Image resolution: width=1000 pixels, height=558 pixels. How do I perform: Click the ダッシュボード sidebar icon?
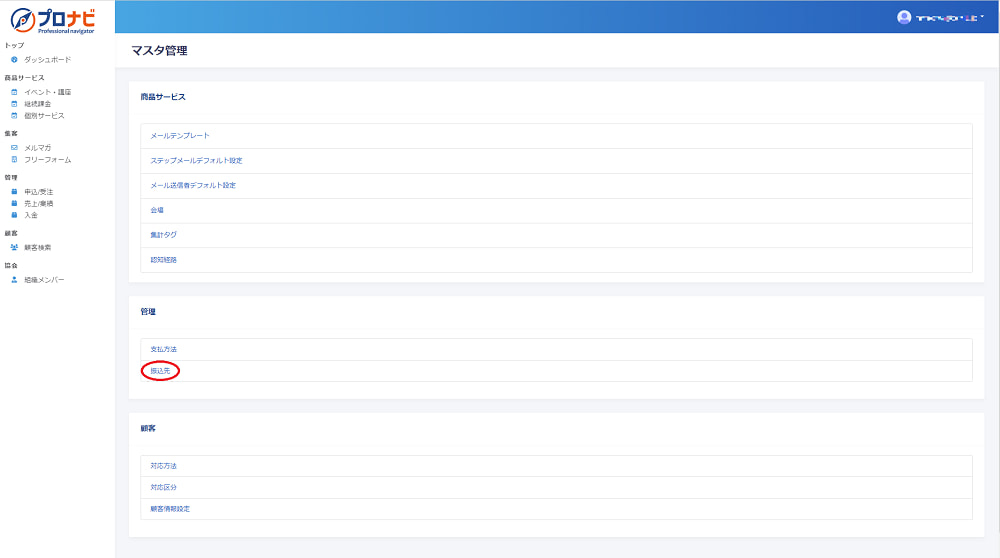point(14,59)
